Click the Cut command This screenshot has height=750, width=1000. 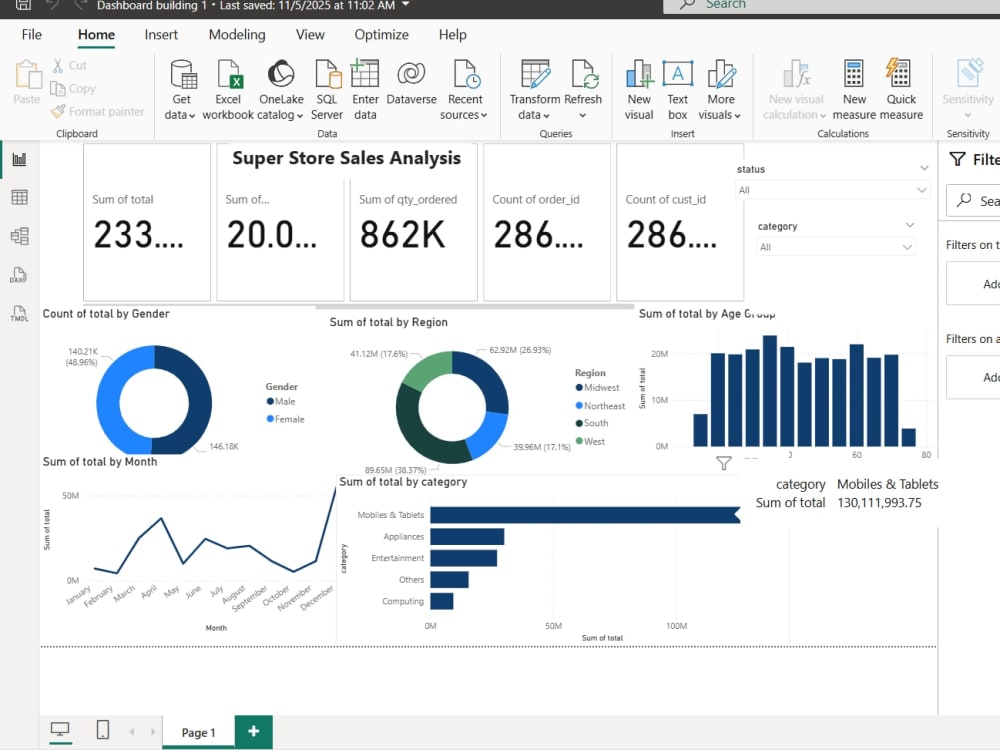(x=70, y=65)
